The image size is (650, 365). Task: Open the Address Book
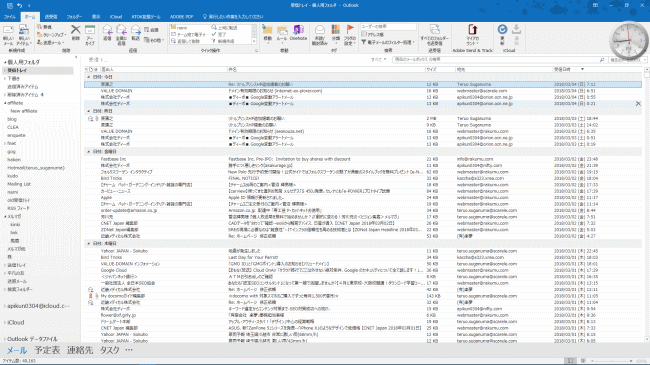pyautogui.click(x=373, y=34)
